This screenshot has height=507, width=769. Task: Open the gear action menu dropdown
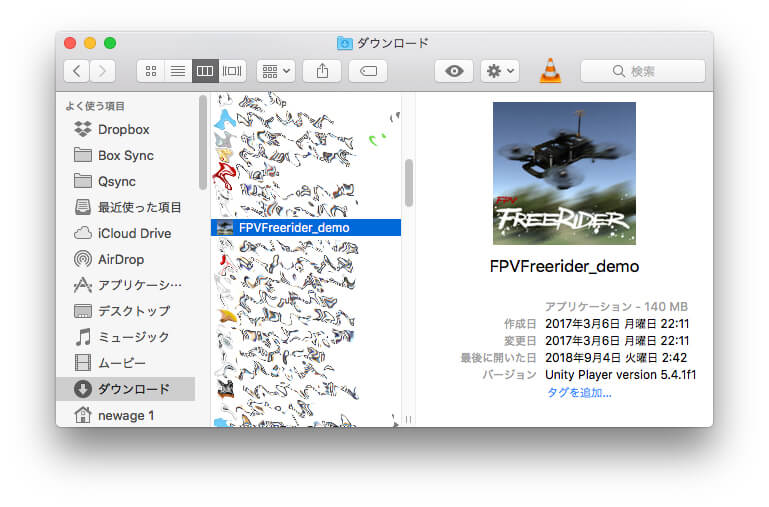pos(499,71)
